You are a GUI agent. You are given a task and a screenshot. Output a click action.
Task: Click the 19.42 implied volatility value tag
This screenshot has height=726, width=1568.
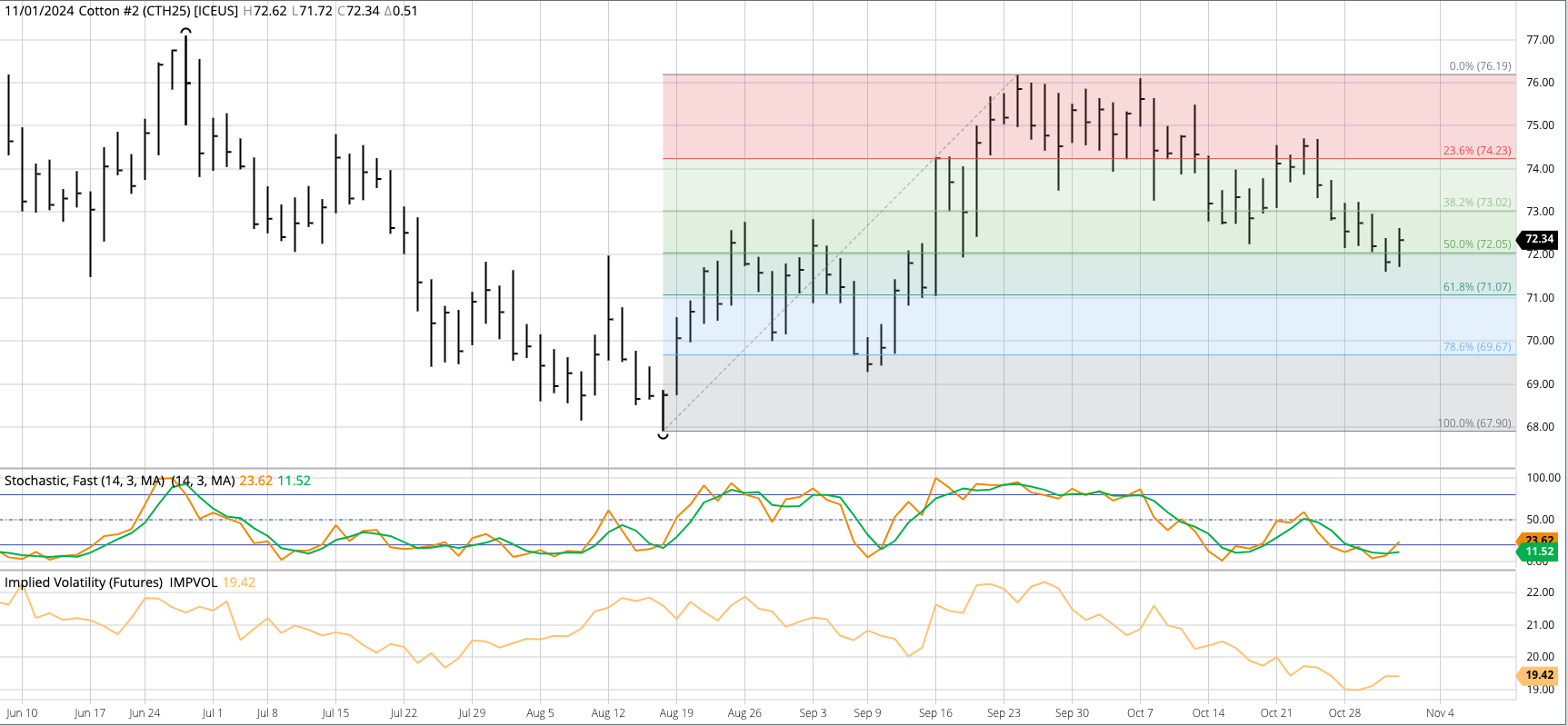click(1539, 675)
